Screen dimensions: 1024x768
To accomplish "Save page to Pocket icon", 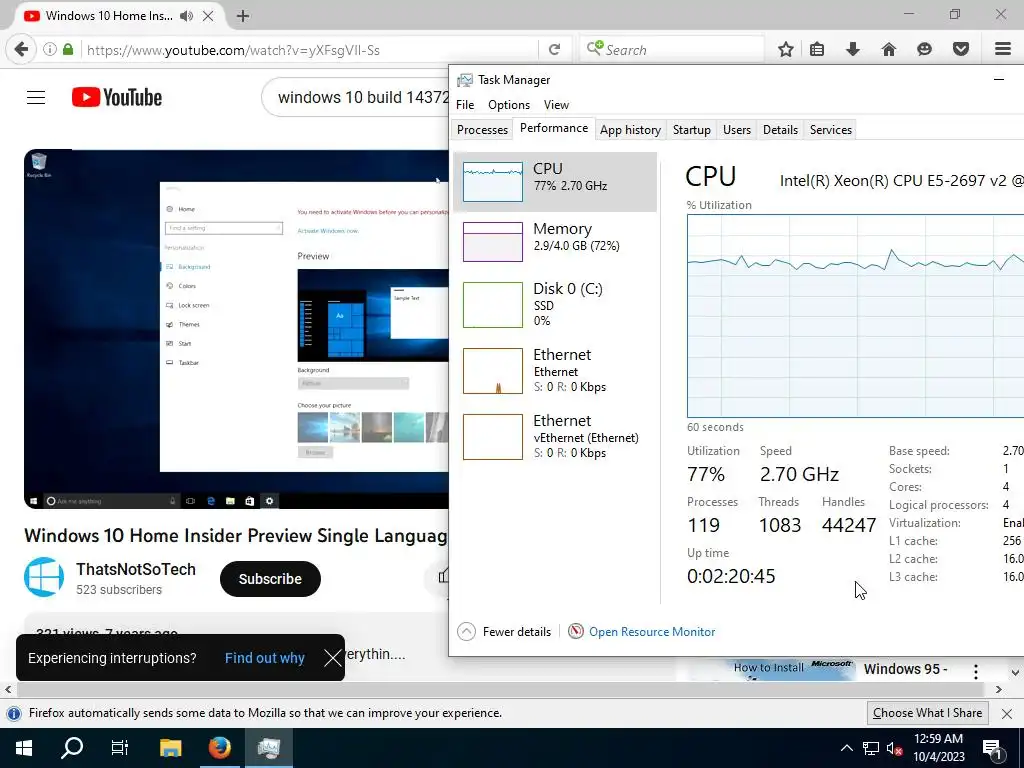I will [x=960, y=50].
